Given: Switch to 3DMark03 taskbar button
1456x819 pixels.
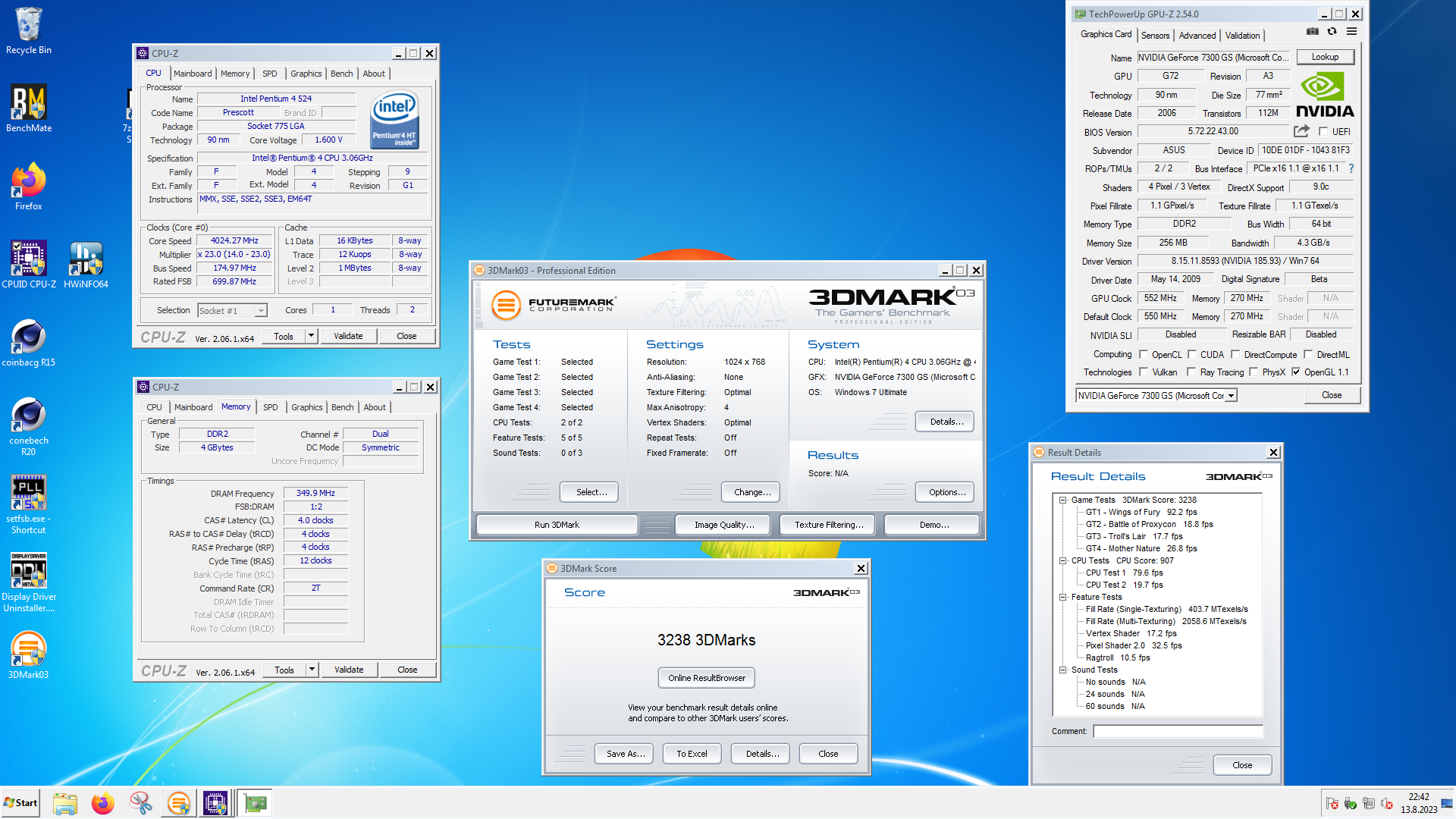Looking at the screenshot, I should point(179,803).
